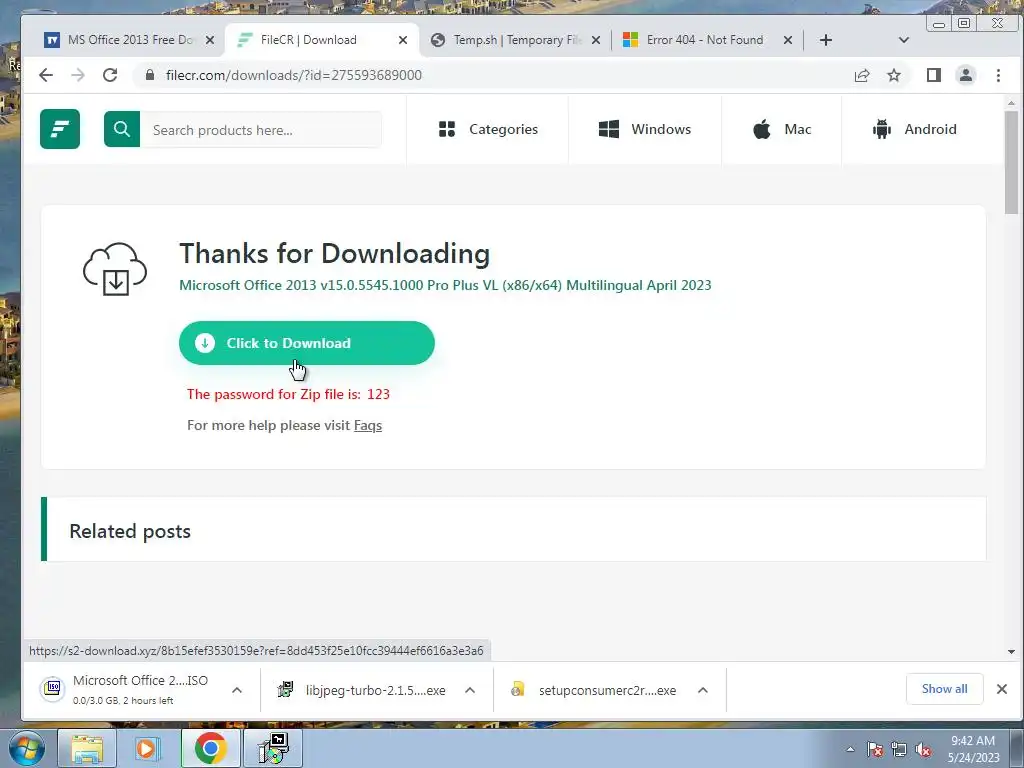Open Windows Explorer from taskbar

pos(87,748)
